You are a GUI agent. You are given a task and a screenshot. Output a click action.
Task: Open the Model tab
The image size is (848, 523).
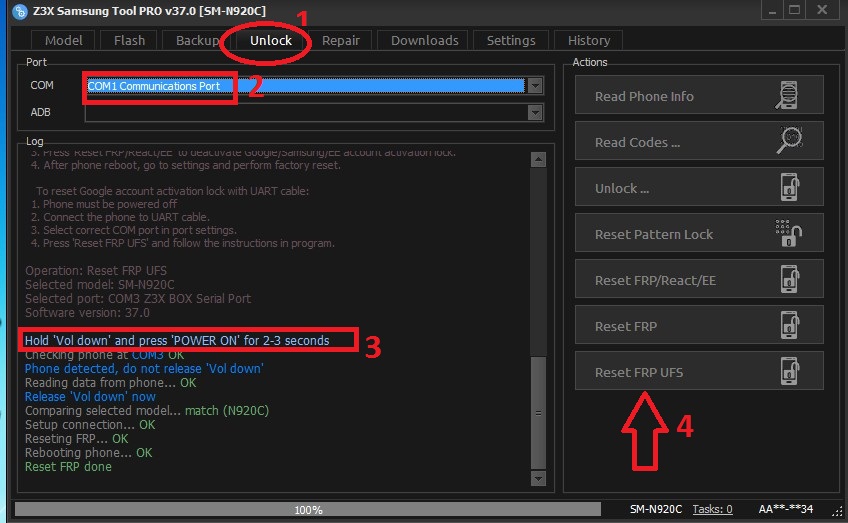63,41
